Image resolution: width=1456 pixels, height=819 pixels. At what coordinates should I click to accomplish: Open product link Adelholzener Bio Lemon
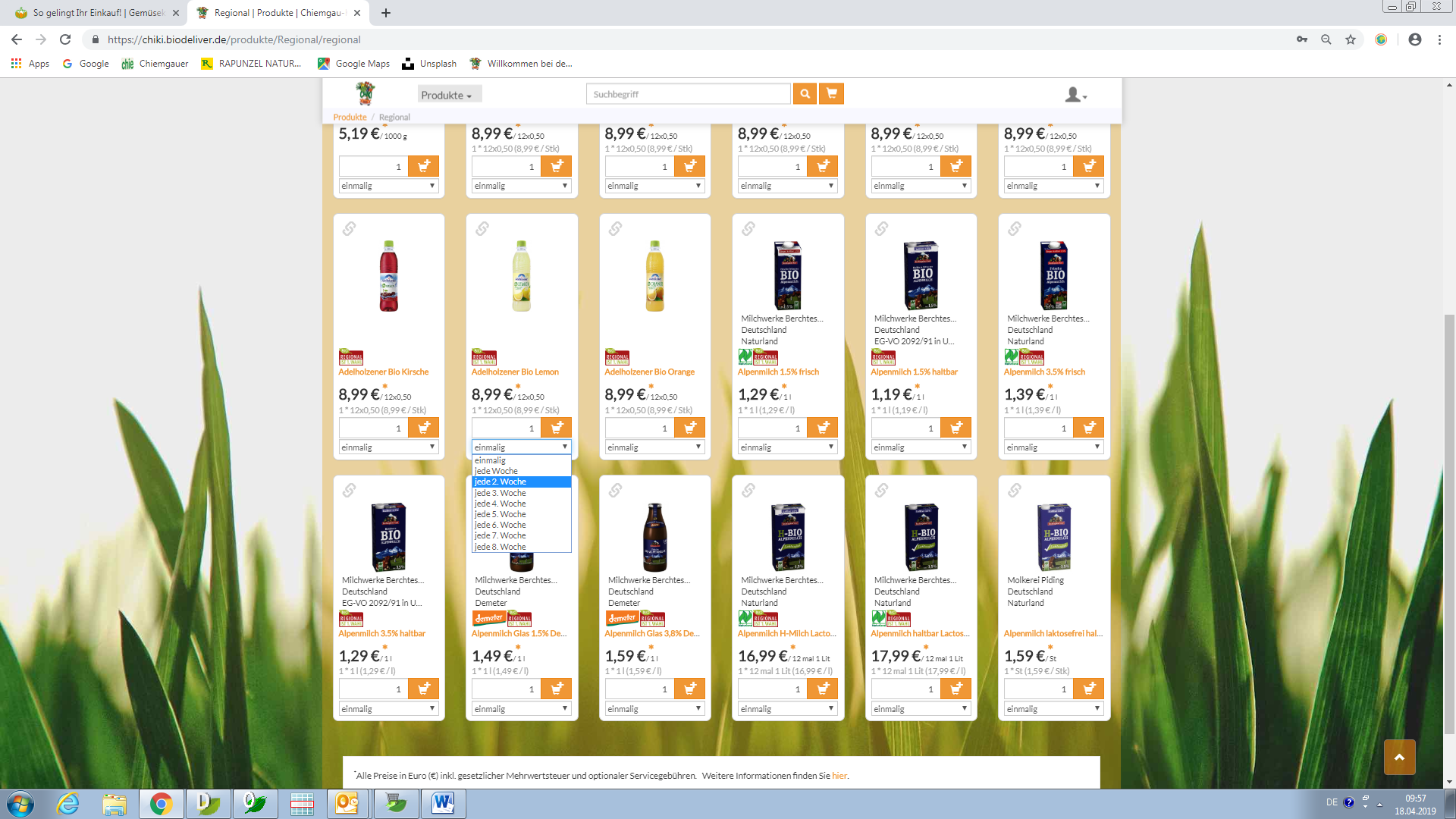point(515,372)
